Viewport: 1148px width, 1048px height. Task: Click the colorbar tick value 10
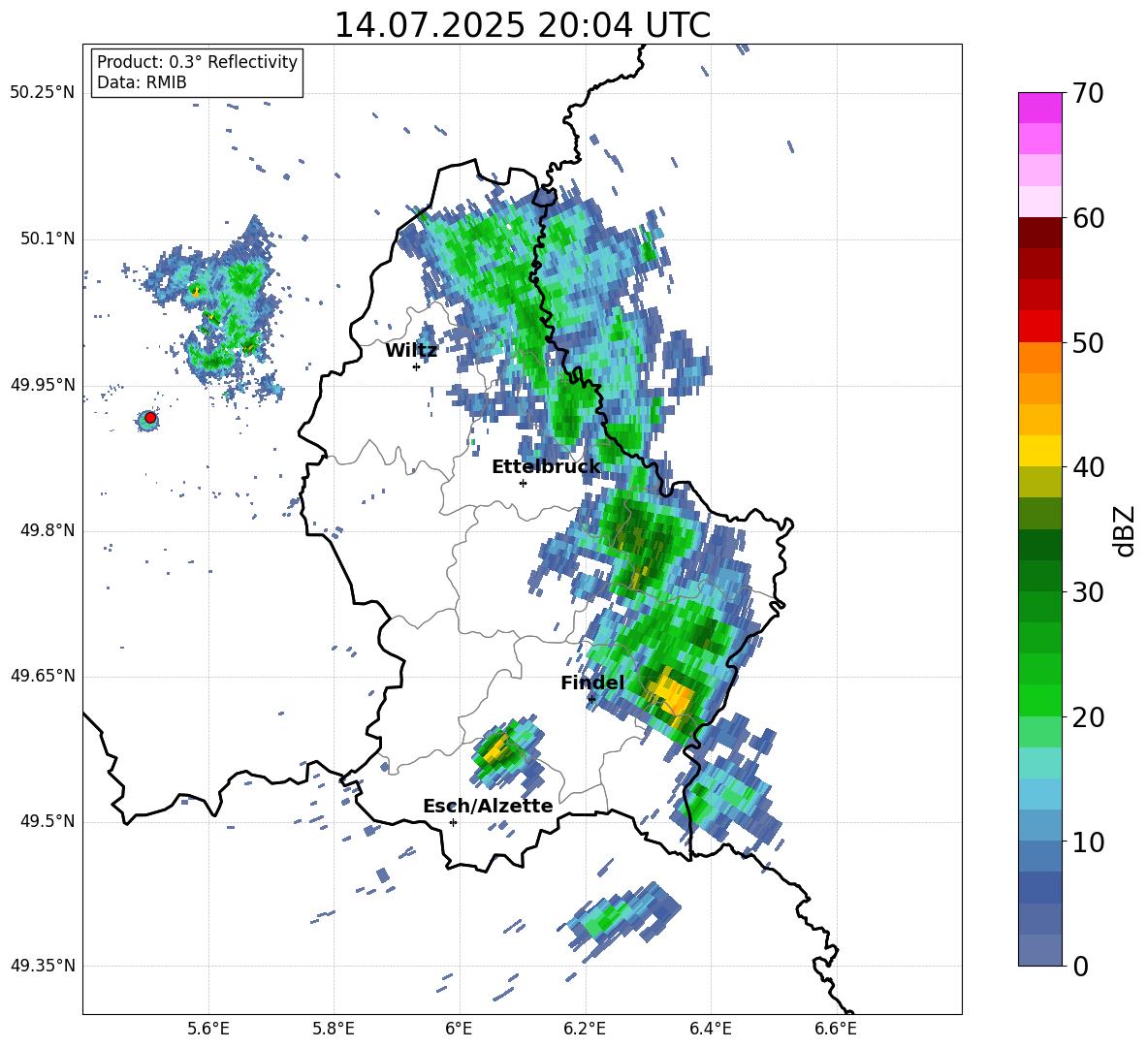tap(1088, 842)
